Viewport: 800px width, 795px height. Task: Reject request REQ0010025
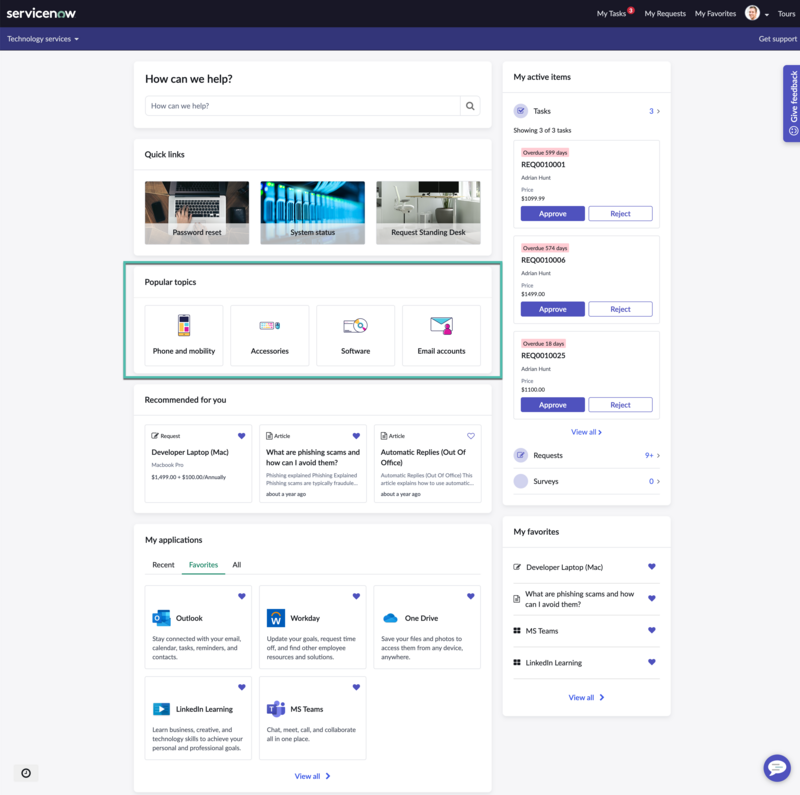[620, 405]
